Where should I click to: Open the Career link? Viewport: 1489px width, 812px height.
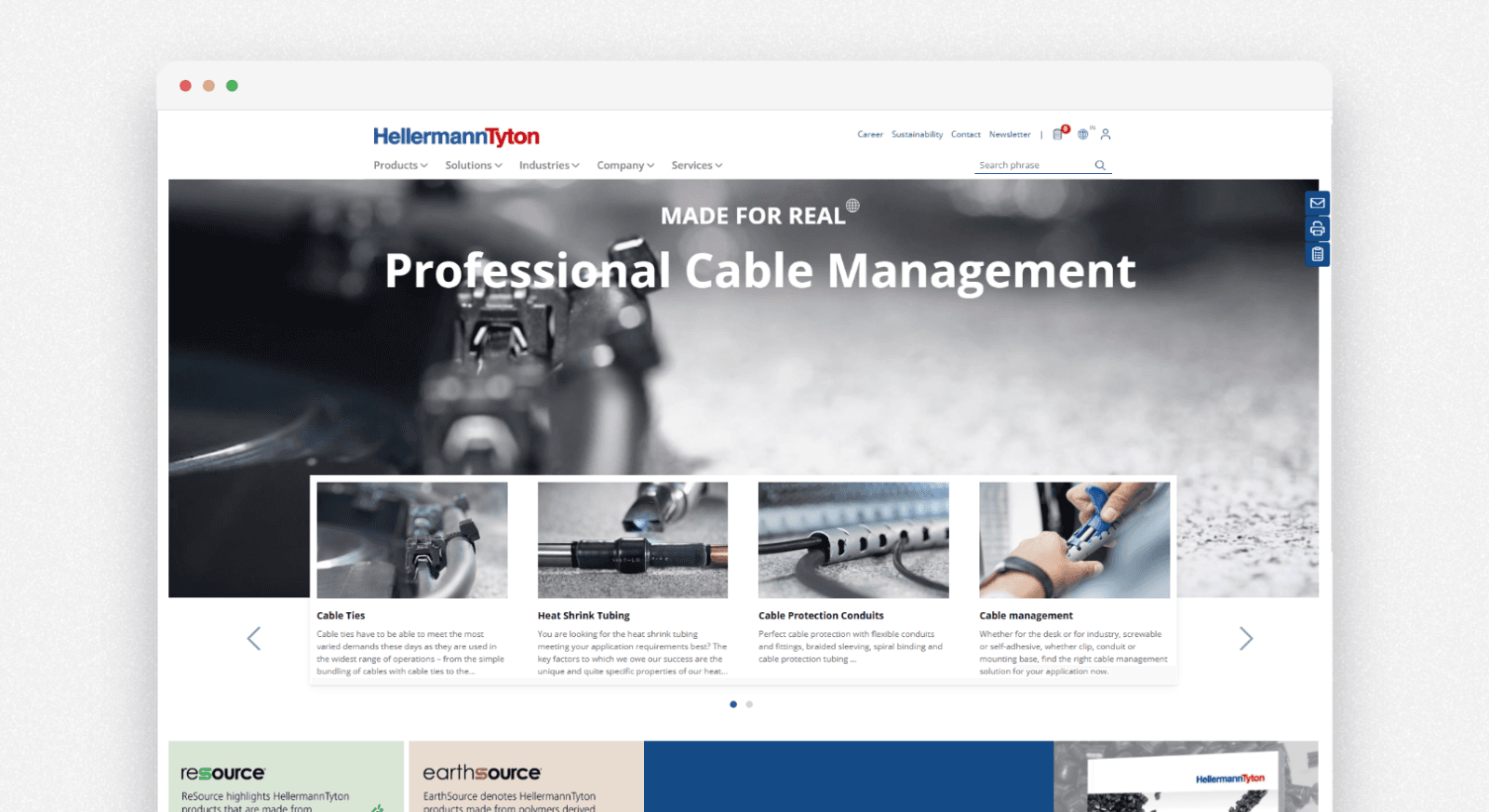(870, 134)
